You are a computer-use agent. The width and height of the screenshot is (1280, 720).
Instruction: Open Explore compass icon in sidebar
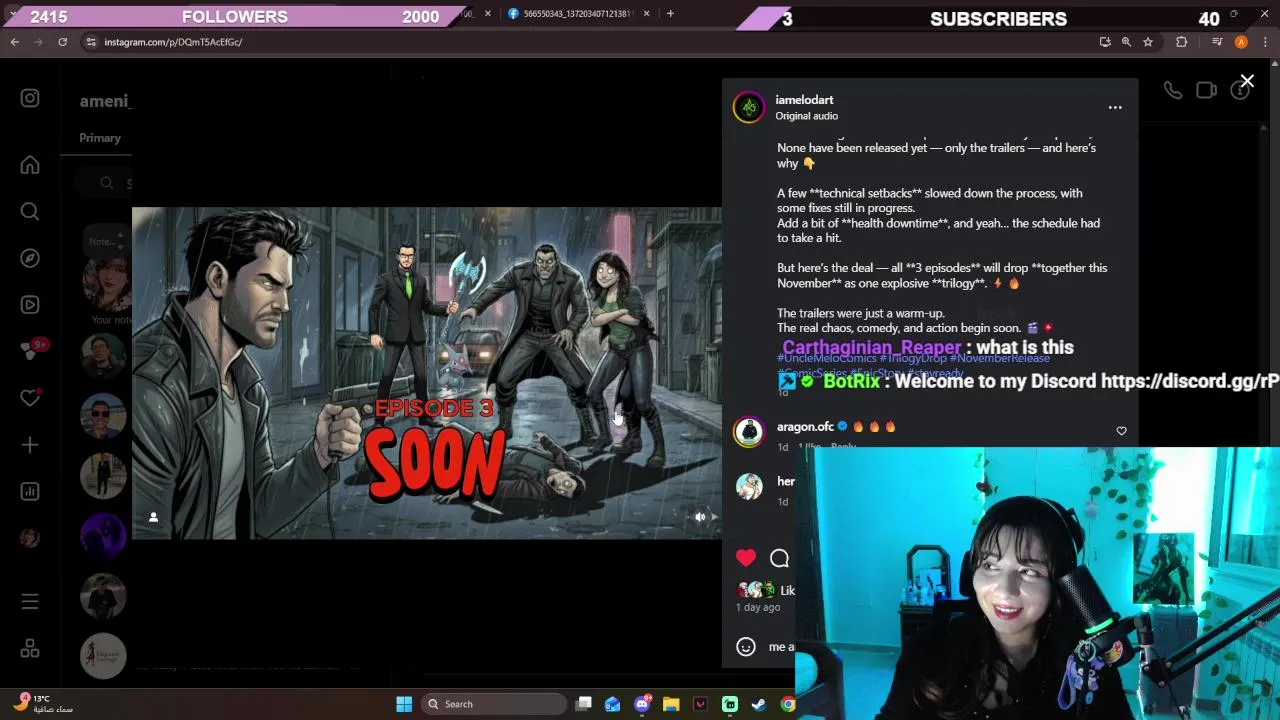pos(30,258)
